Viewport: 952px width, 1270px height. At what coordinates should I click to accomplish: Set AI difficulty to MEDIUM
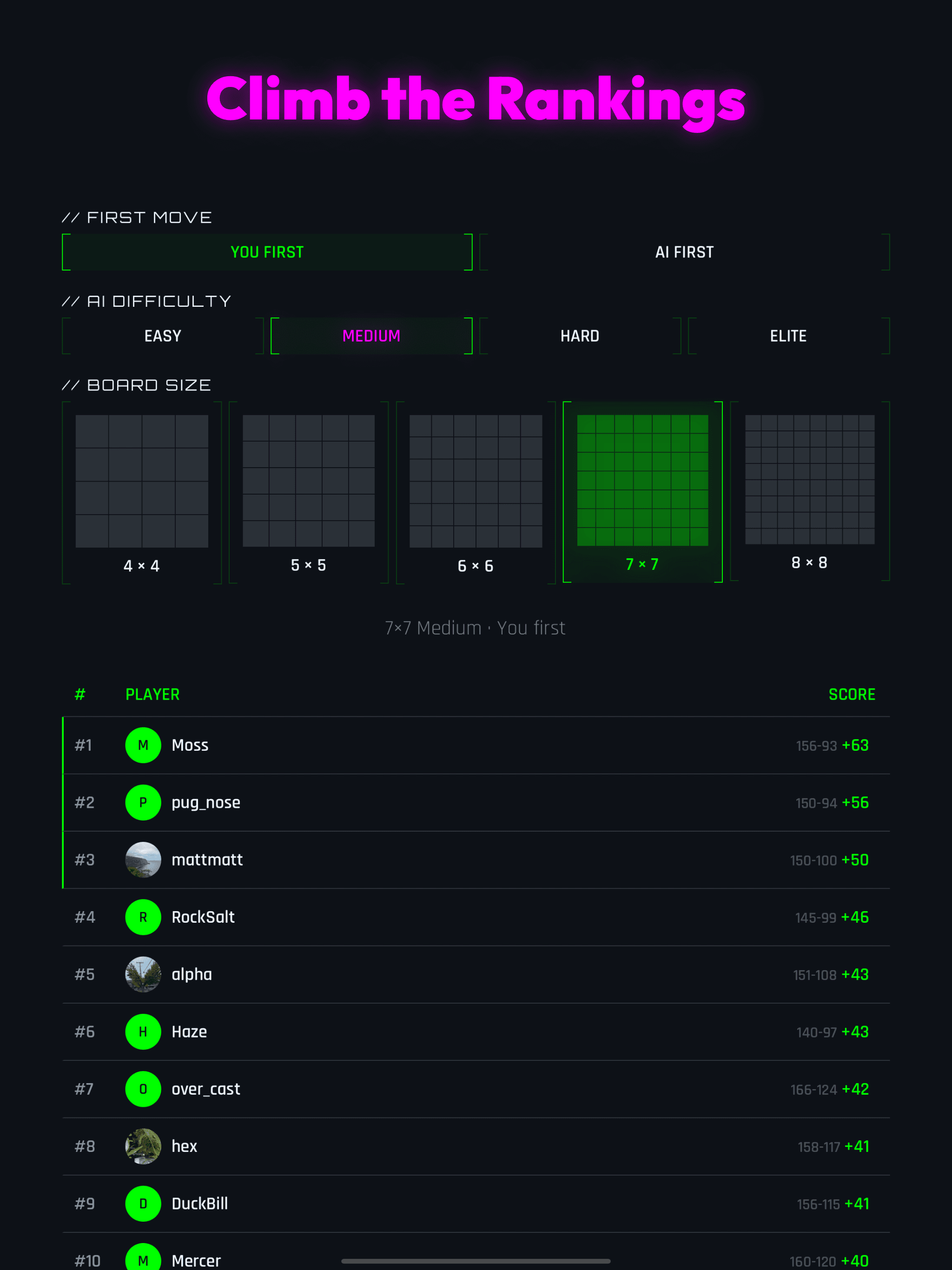371,336
